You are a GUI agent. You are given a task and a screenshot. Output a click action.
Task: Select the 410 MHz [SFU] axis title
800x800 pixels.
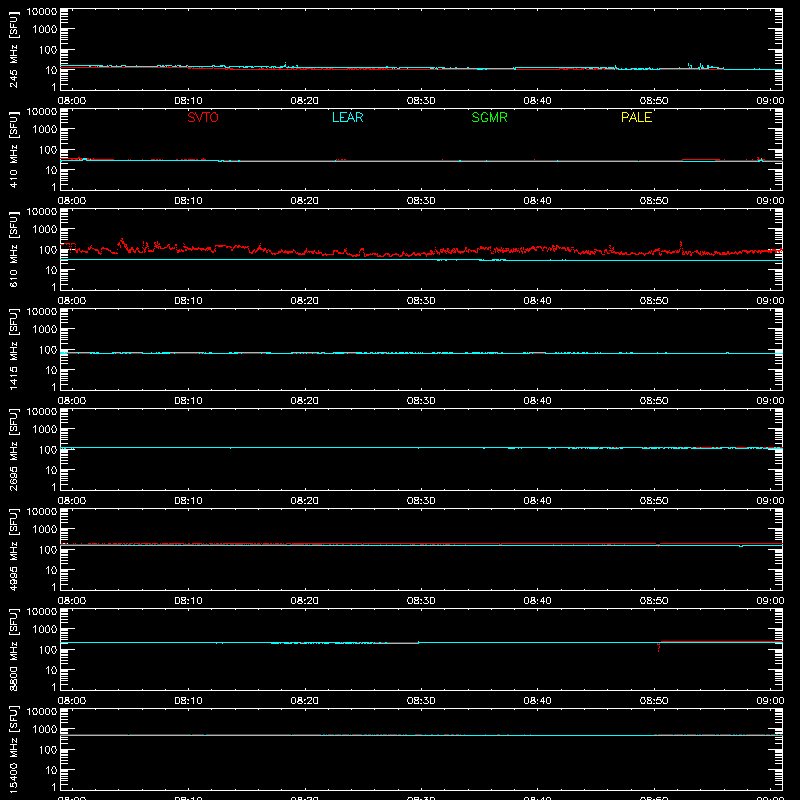(13, 149)
